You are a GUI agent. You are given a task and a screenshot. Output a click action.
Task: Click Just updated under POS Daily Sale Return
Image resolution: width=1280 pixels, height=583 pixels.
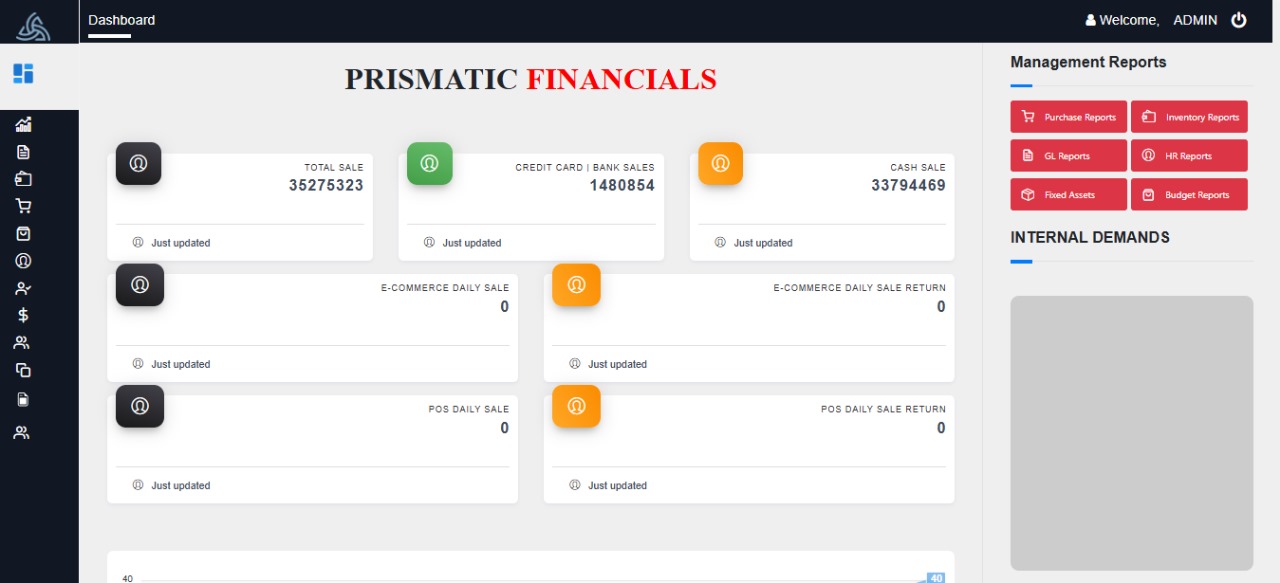click(x=617, y=486)
